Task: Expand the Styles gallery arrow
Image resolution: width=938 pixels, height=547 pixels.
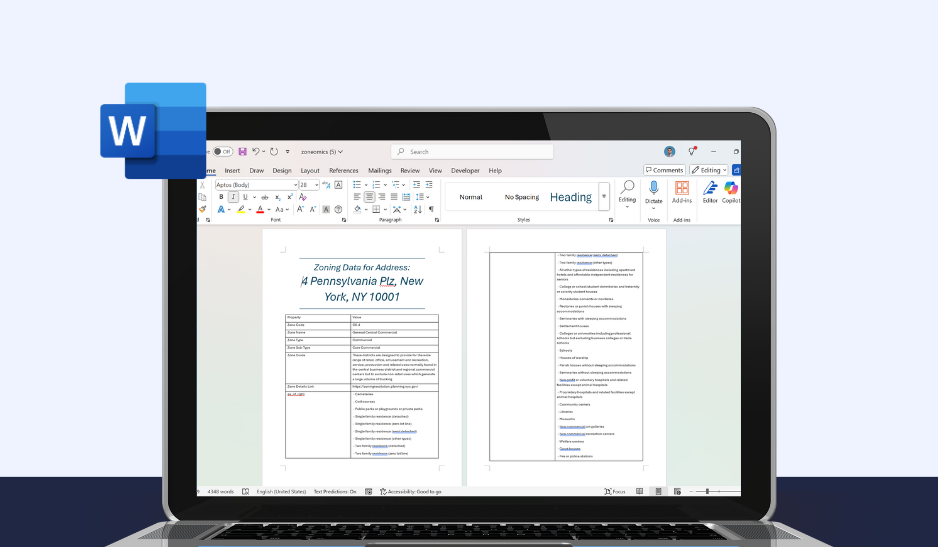Action: tap(604, 196)
